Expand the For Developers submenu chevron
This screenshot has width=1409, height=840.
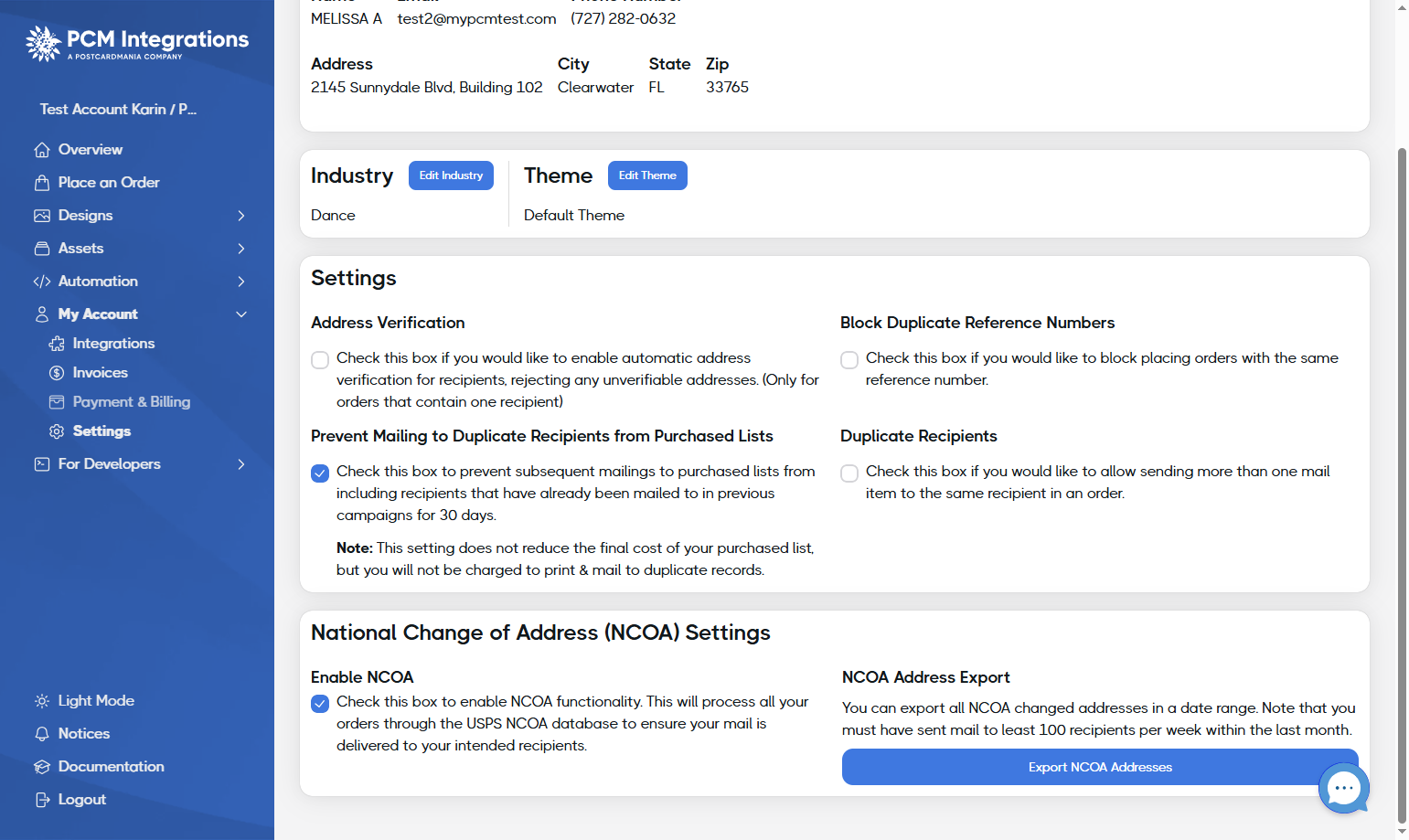coord(241,464)
